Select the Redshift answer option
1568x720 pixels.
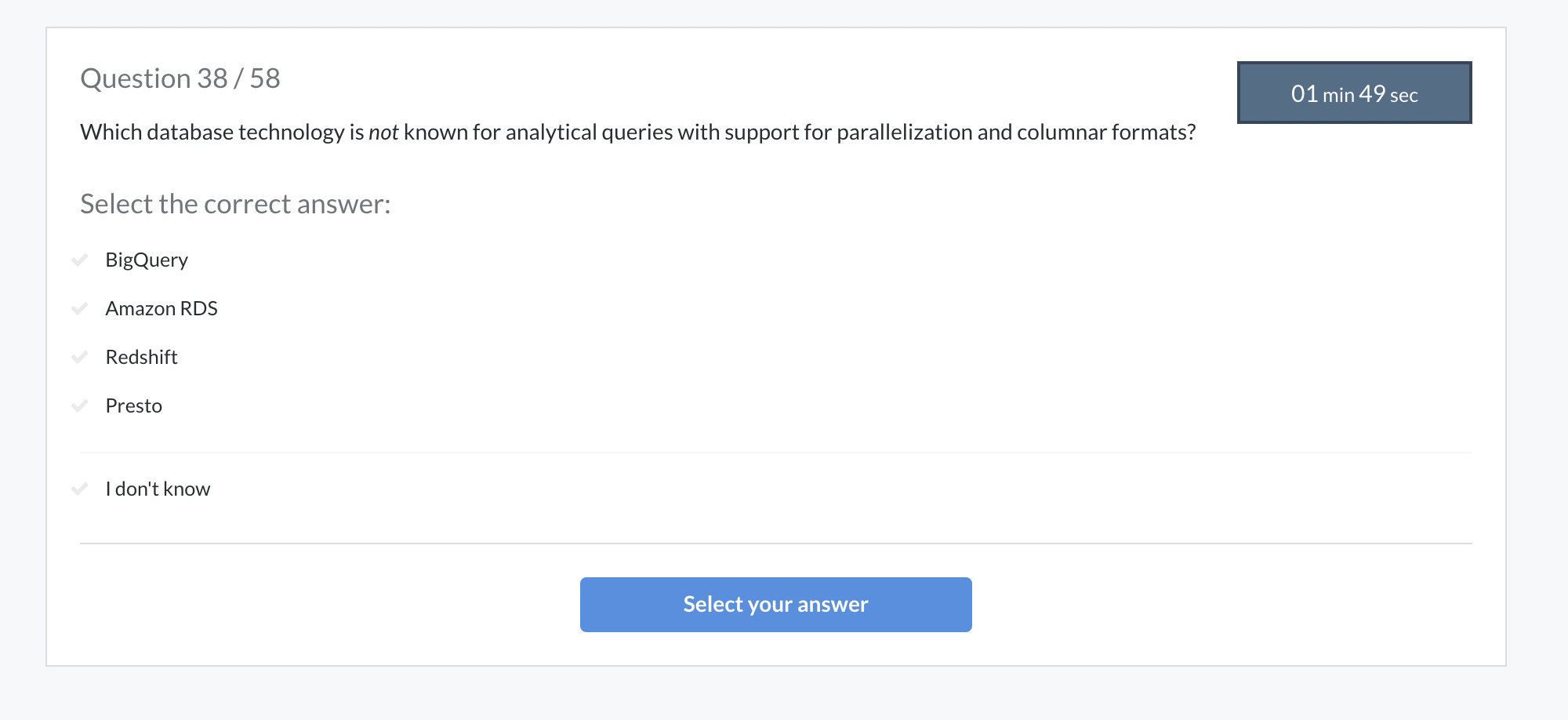pos(141,357)
